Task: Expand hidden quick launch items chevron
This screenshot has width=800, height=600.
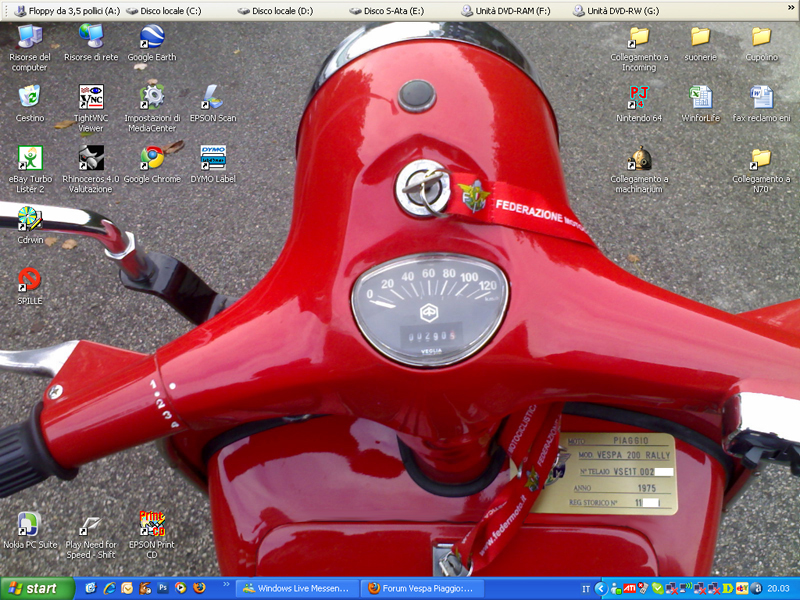Action: point(226,584)
